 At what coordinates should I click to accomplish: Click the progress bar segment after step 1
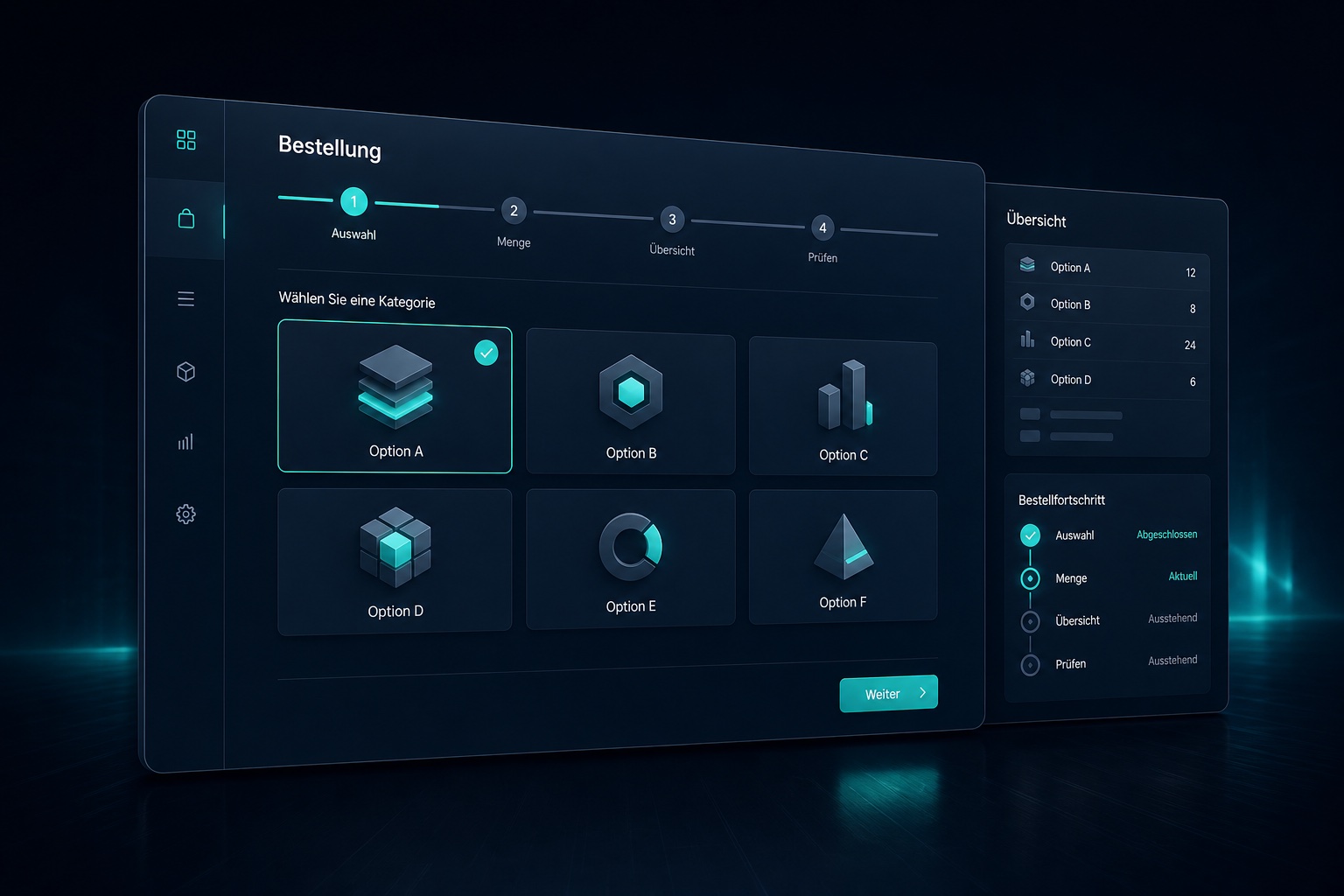point(434,206)
